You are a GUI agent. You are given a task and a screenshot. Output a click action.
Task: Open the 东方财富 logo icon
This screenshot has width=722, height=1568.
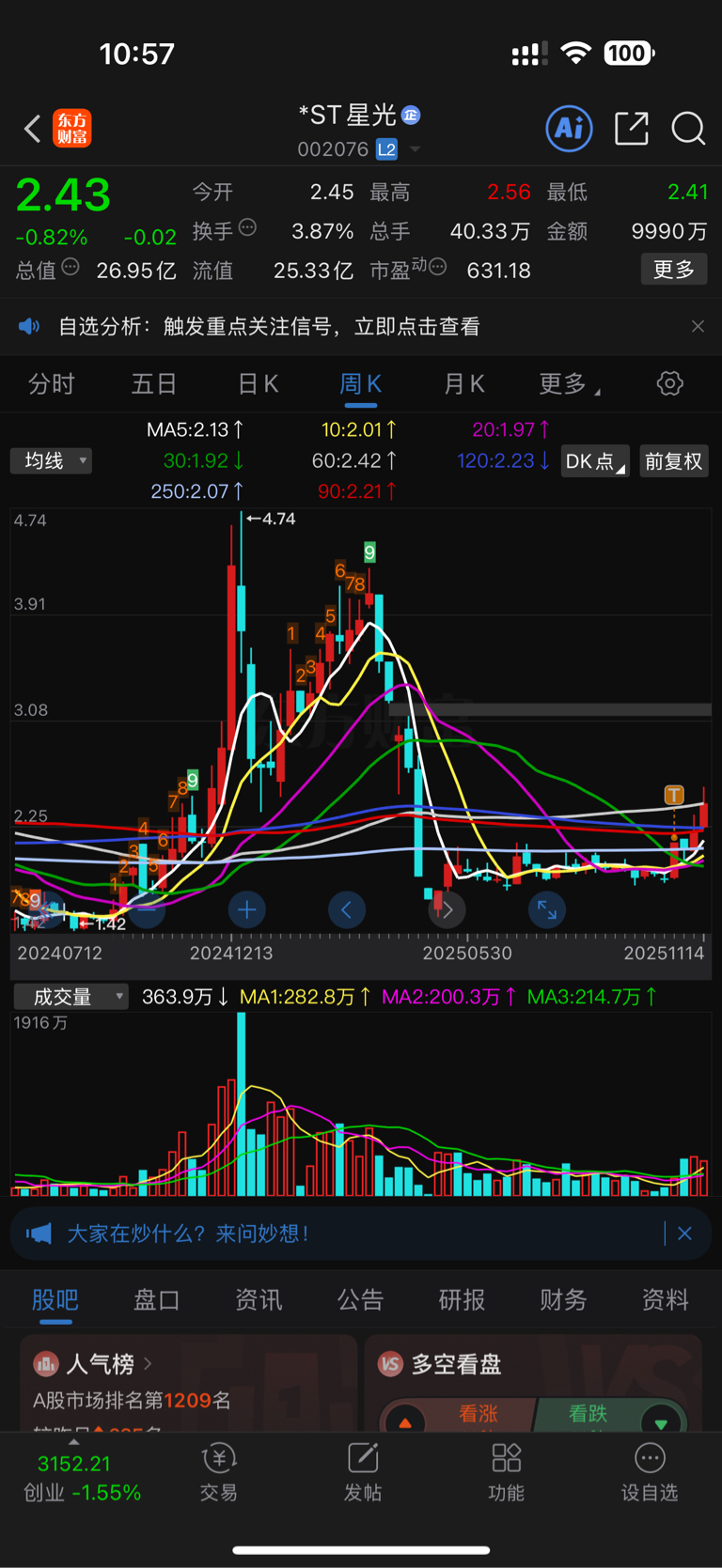tap(72, 129)
